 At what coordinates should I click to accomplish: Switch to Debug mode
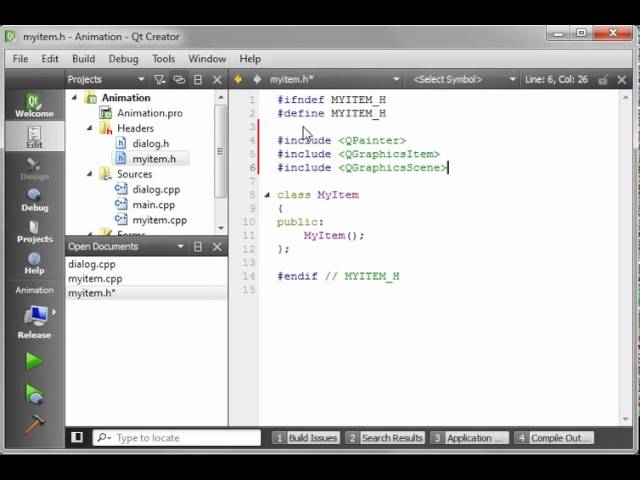(34, 200)
